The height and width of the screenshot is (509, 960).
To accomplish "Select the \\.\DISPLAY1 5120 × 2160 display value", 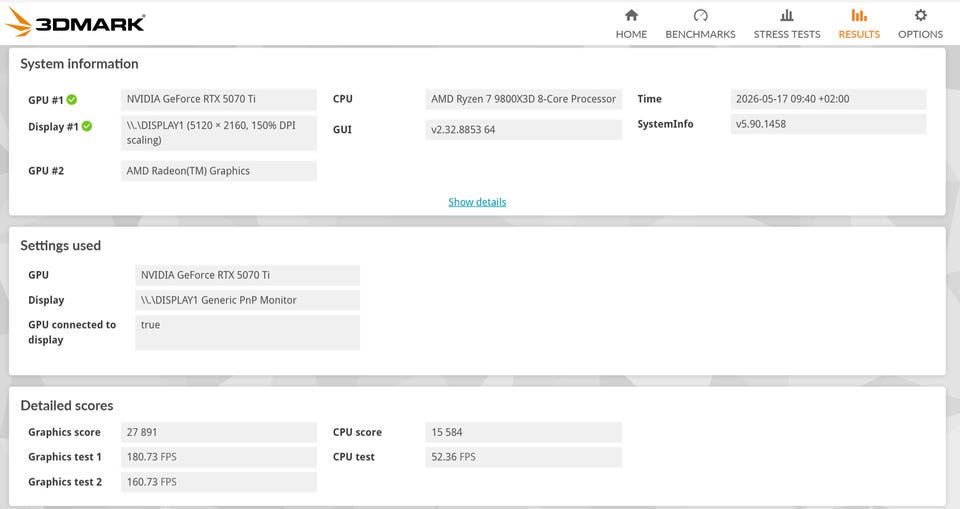I will [x=219, y=133].
